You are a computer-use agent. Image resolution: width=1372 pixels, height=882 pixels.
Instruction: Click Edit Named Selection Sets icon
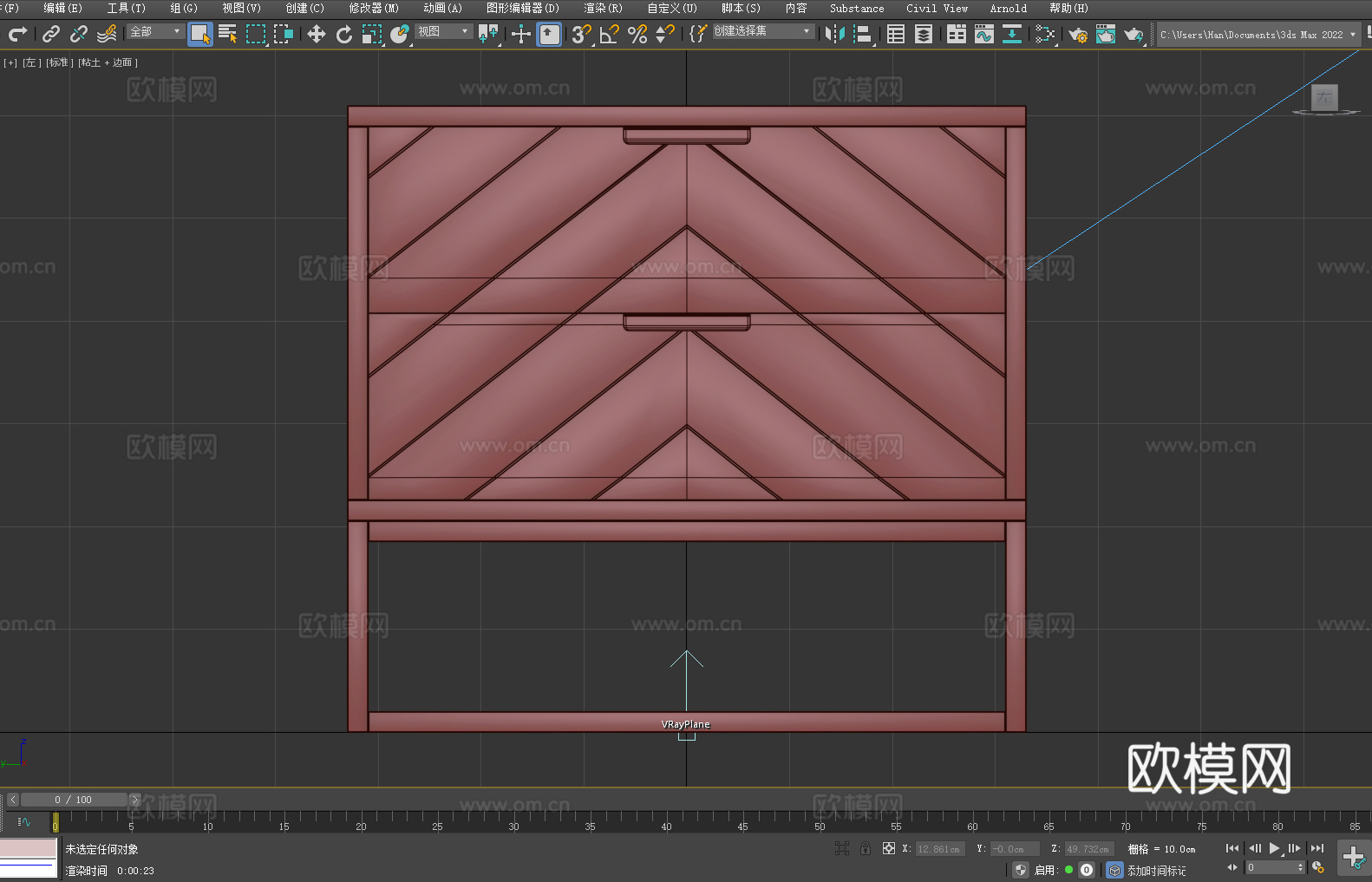[698, 34]
